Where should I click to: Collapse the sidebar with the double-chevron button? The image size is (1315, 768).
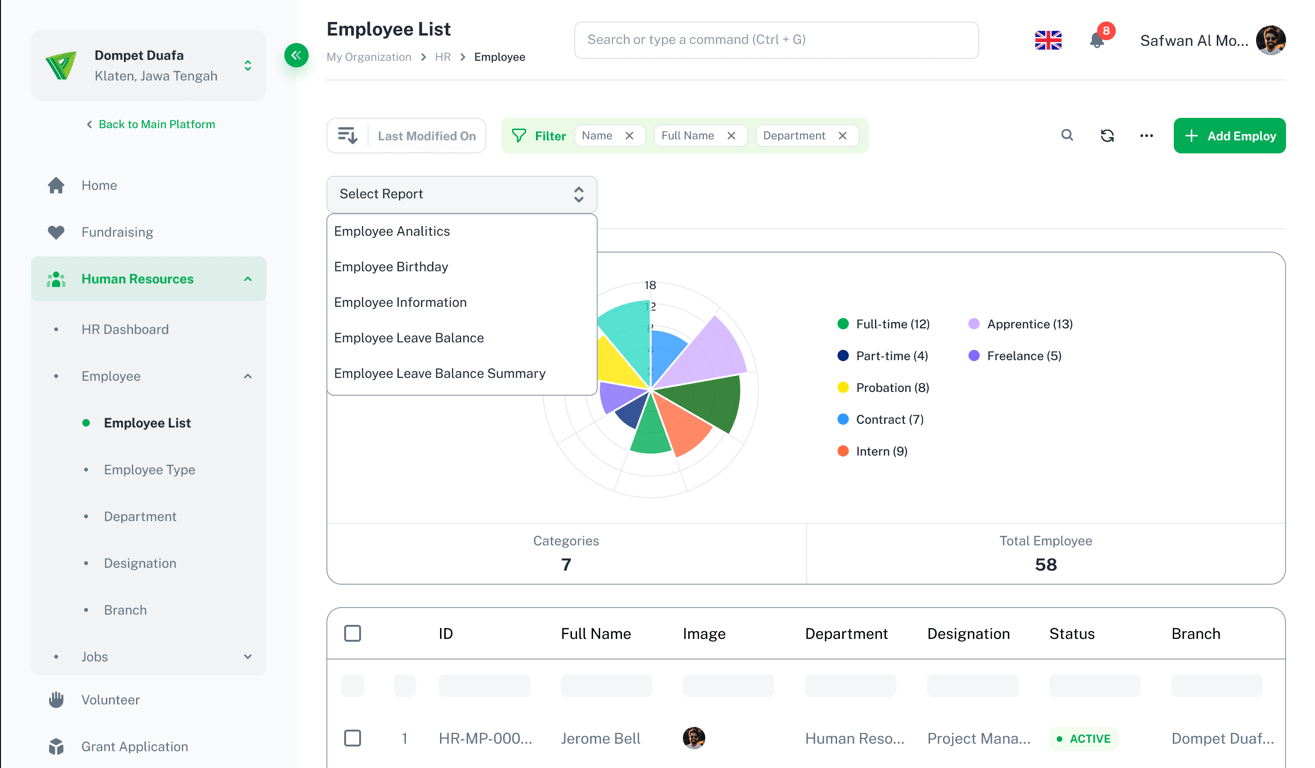[296, 55]
